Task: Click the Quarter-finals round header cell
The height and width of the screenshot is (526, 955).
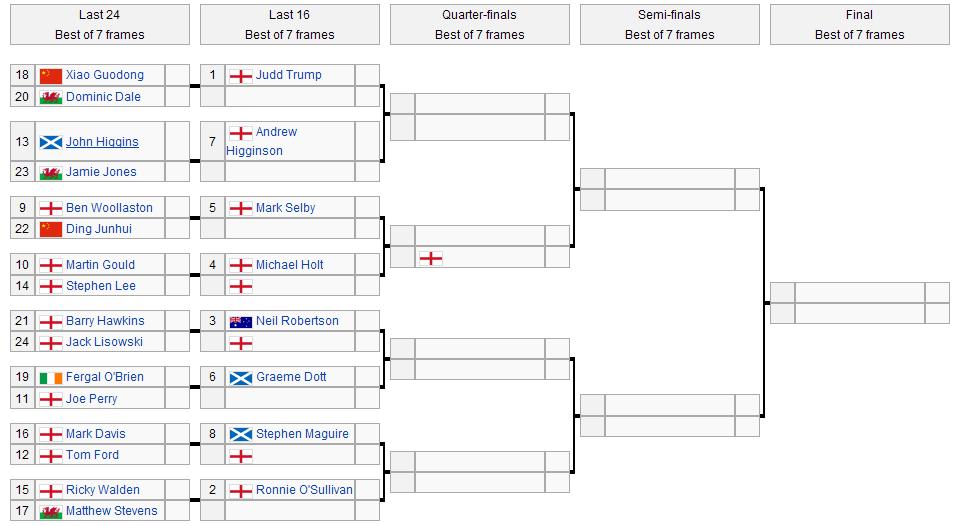Action: (479, 24)
